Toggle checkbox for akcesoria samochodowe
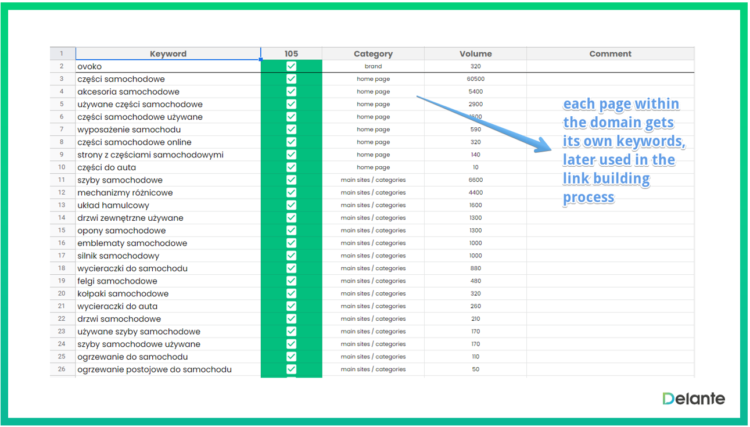This screenshot has width=750, height=427. (291, 91)
